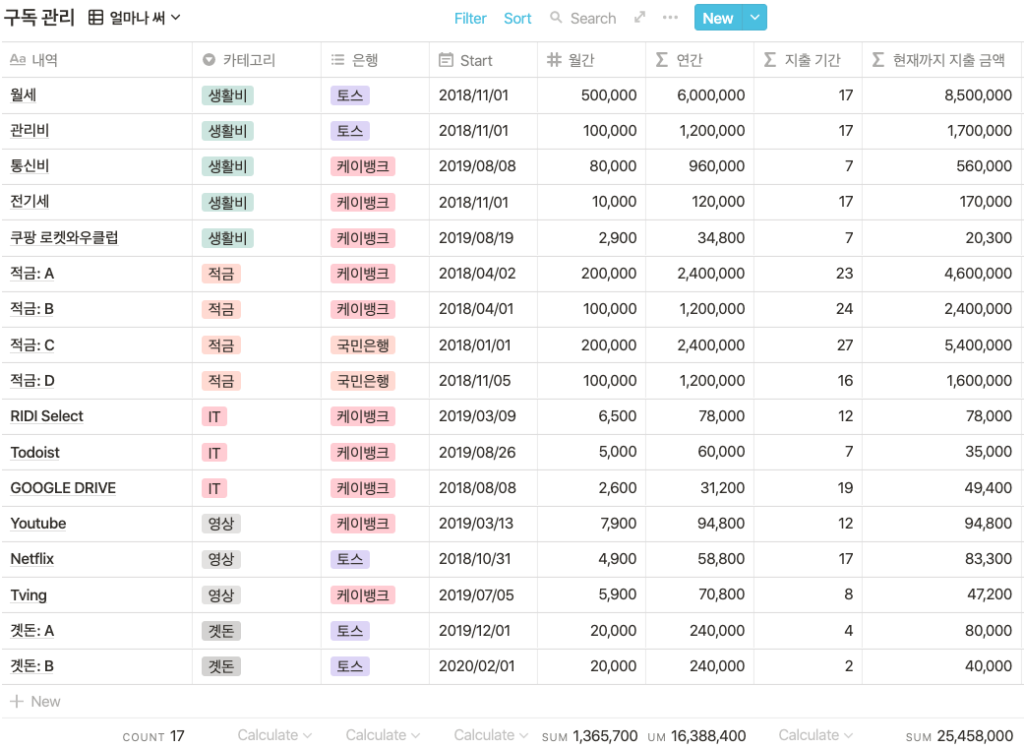1024x749 pixels.
Task: Click the Sort button
Action: (x=517, y=18)
